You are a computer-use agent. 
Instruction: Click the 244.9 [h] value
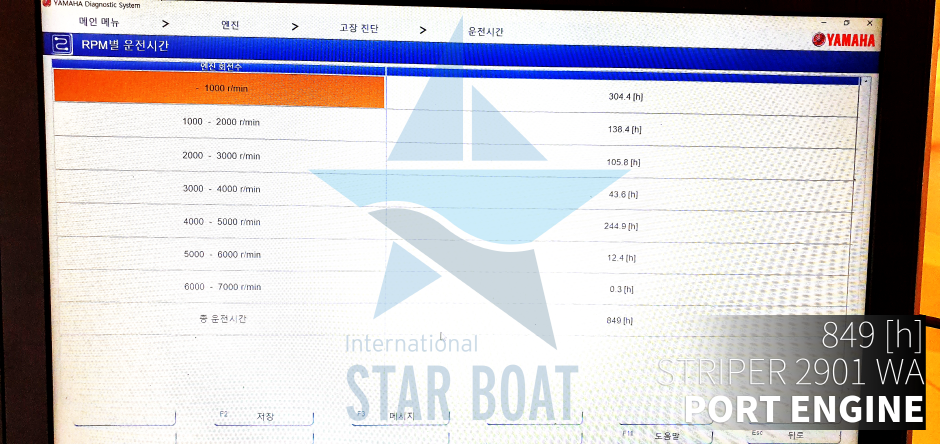coord(620,226)
